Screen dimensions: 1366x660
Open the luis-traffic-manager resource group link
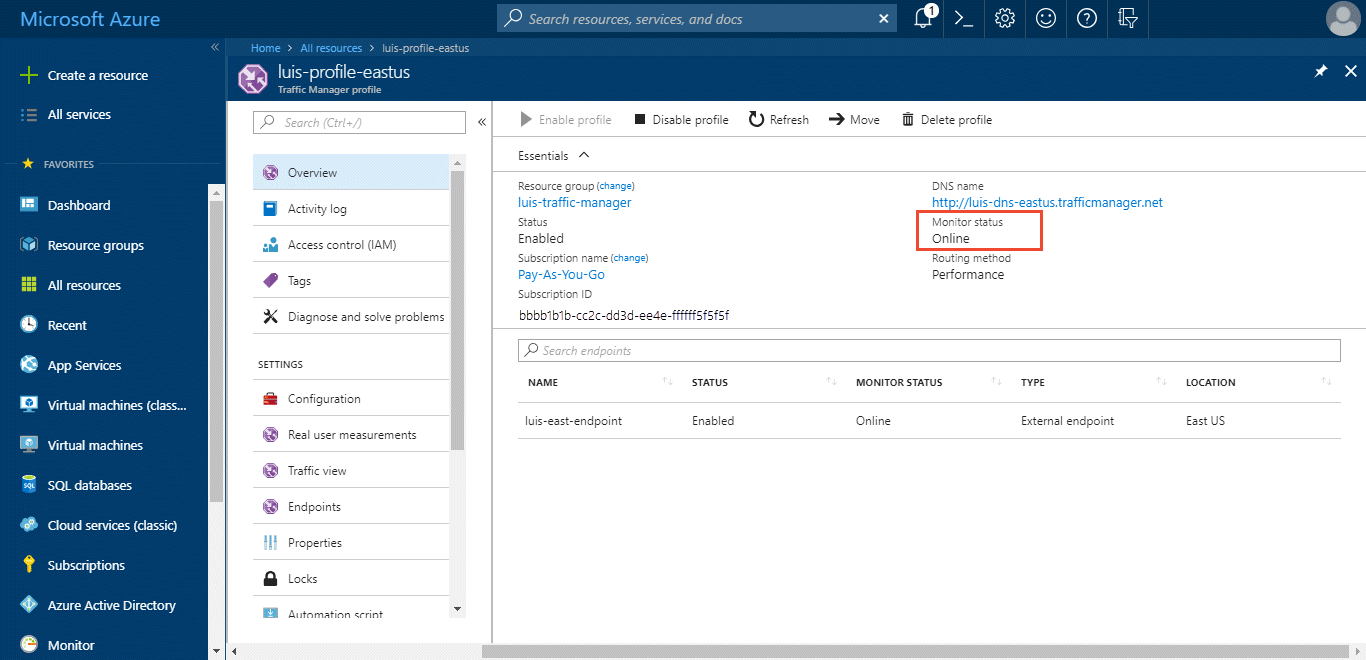click(x=574, y=202)
